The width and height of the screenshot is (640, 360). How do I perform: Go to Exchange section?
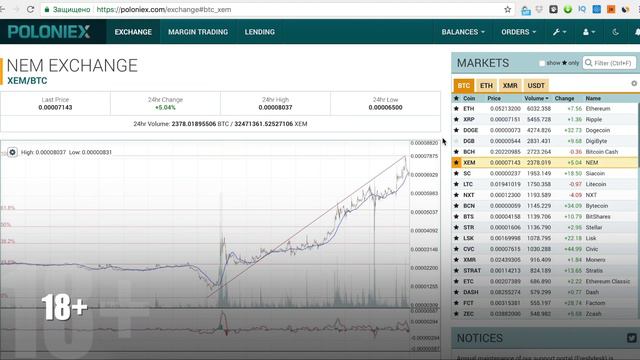(x=133, y=32)
